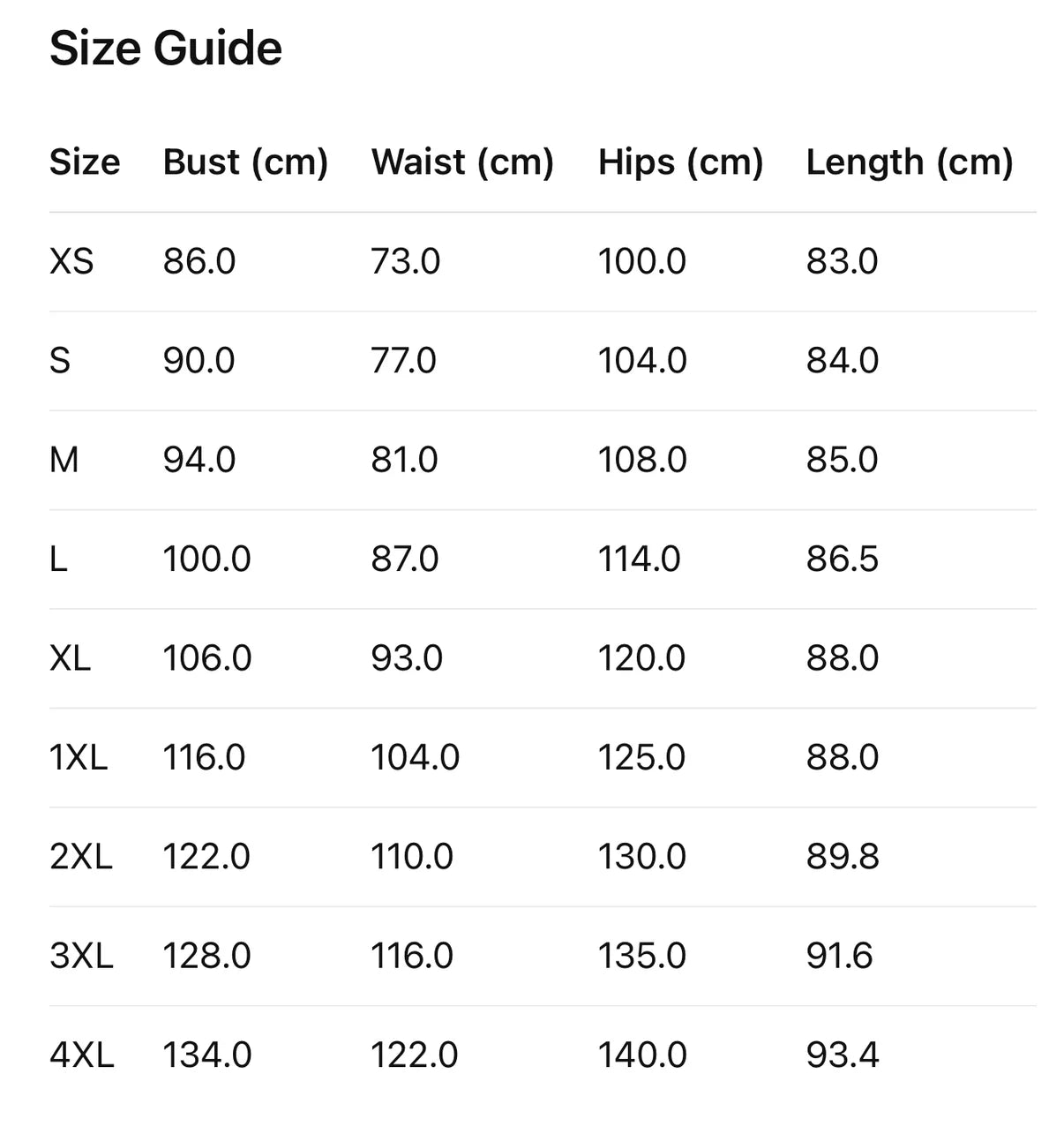Select hips value 120.0 in XL row
The image size is (1064, 1134).
pos(641,658)
